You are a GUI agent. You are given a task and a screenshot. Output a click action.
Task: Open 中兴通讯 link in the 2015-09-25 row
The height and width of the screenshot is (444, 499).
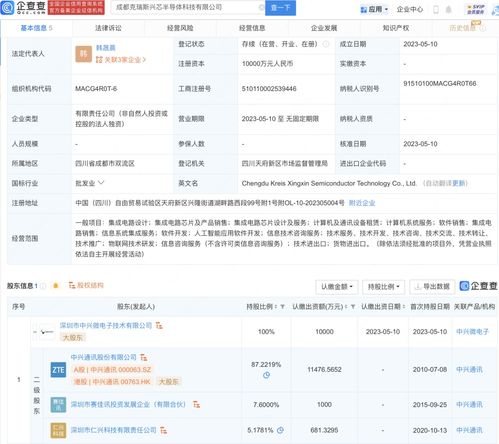pyautogui.click(x=469, y=405)
